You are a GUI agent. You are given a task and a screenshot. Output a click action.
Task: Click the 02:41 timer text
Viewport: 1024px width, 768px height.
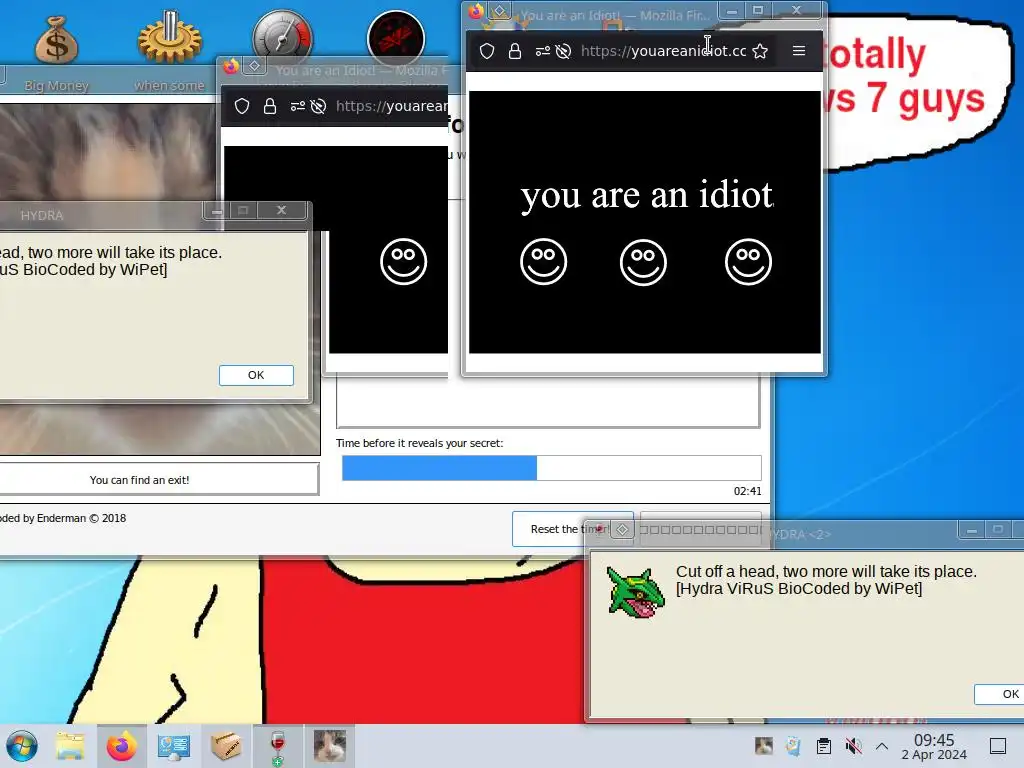click(747, 491)
